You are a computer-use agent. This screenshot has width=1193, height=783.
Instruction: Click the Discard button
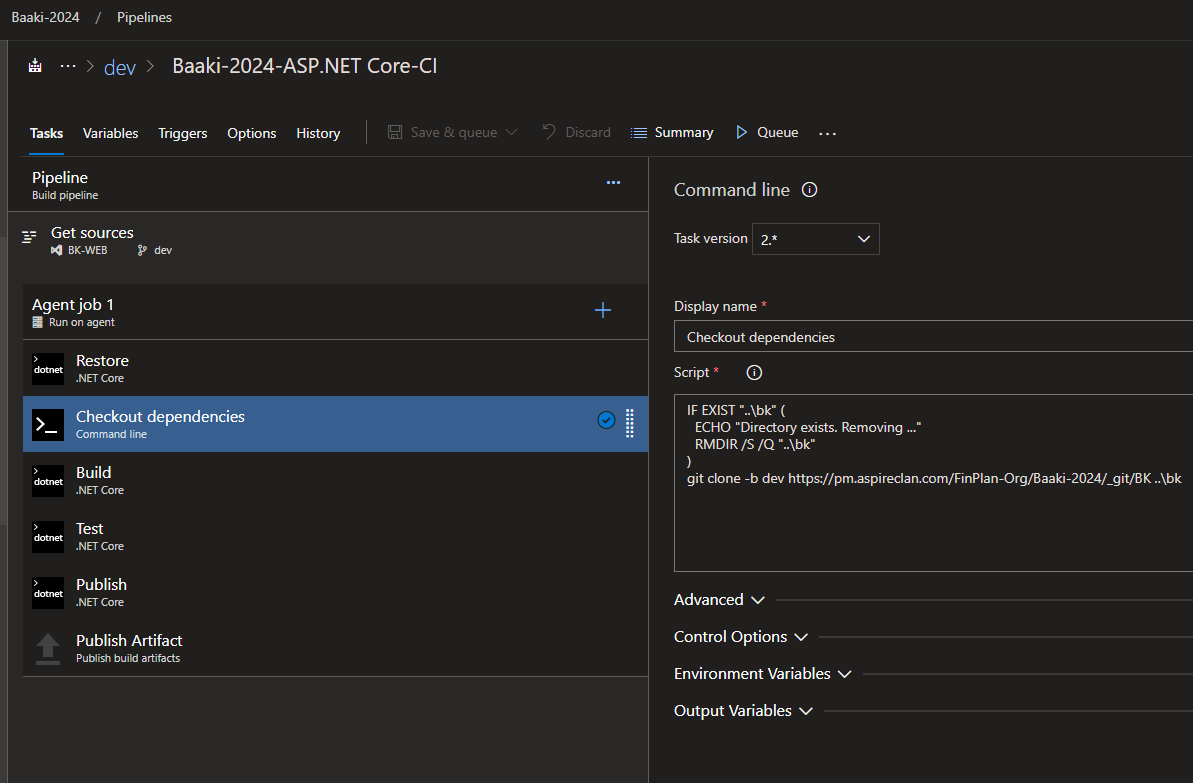pyautogui.click(x=577, y=132)
